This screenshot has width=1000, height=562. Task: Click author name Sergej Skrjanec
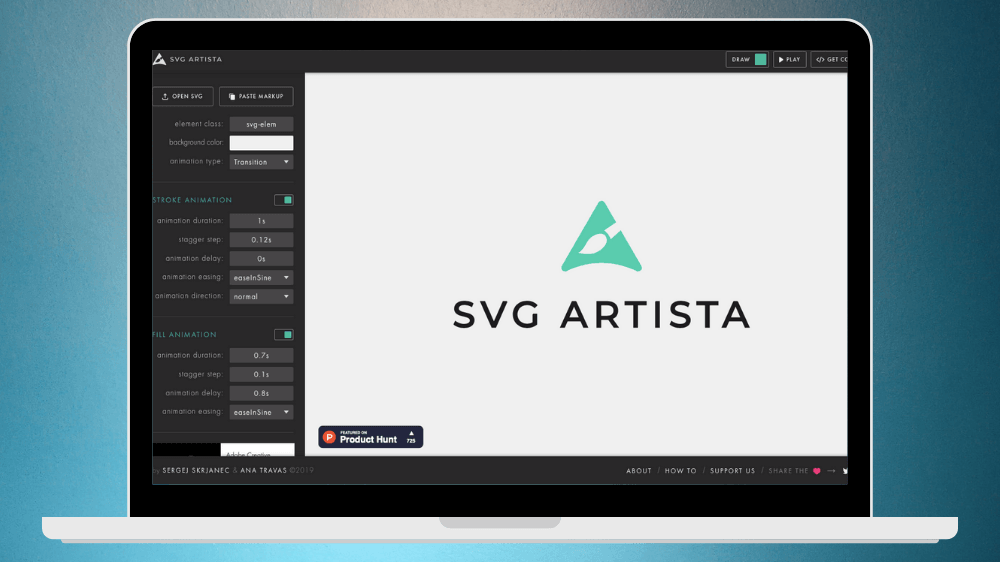pos(196,471)
